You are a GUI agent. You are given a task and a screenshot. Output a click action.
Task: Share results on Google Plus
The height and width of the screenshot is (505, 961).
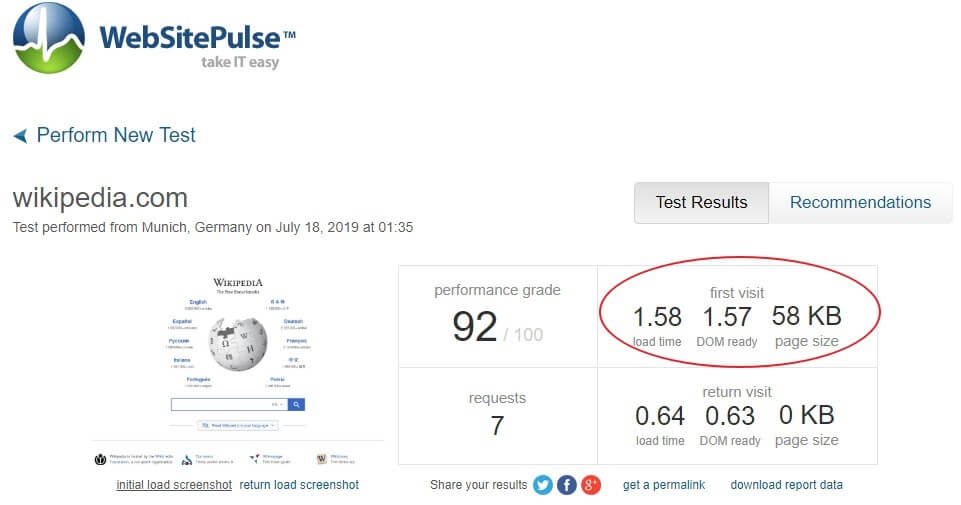pyautogui.click(x=591, y=485)
